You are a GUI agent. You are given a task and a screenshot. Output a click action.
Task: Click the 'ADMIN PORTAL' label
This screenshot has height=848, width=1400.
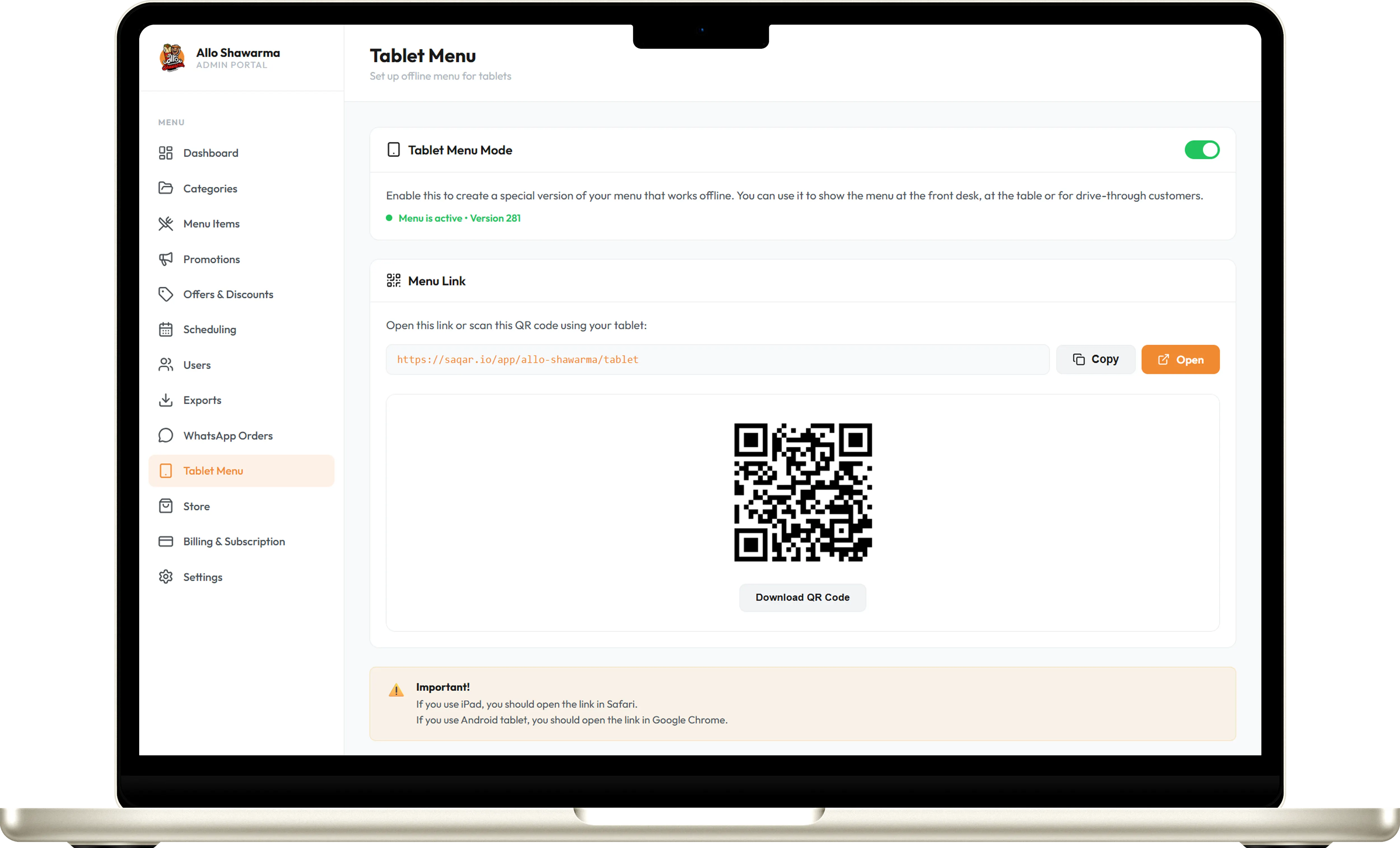(232, 65)
